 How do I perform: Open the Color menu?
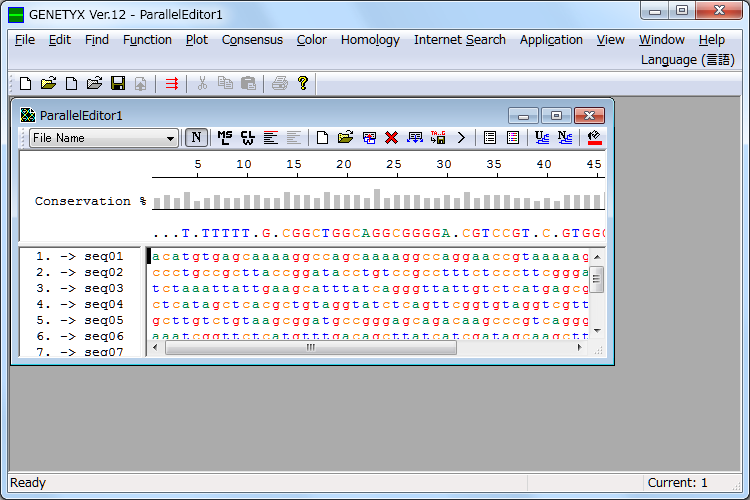tap(312, 40)
